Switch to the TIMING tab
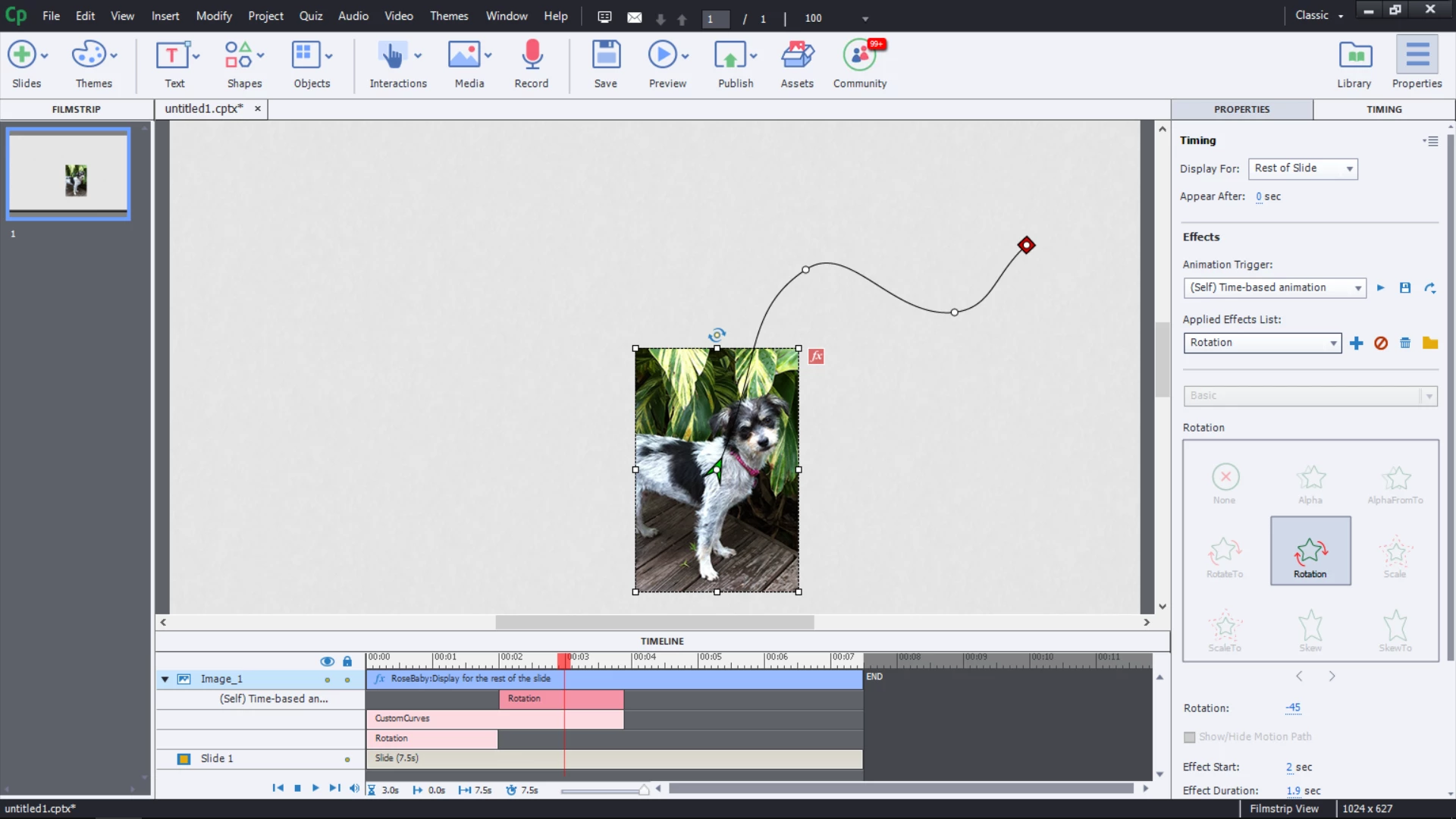Viewport: 1456px width, 819px height. [x=1383, y=109]
